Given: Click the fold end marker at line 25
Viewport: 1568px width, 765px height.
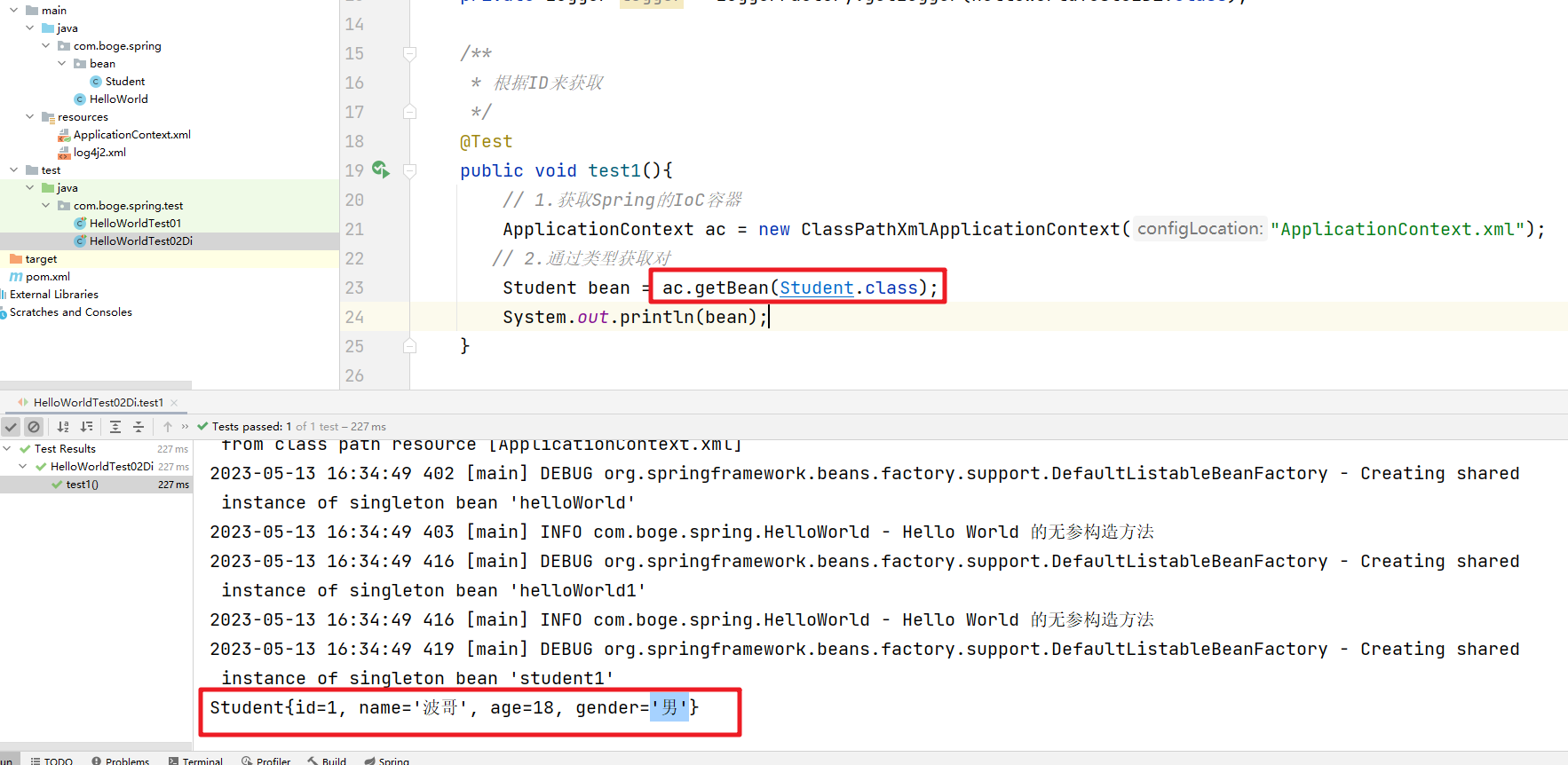Looking at the screenshot, I should point(409,346).
